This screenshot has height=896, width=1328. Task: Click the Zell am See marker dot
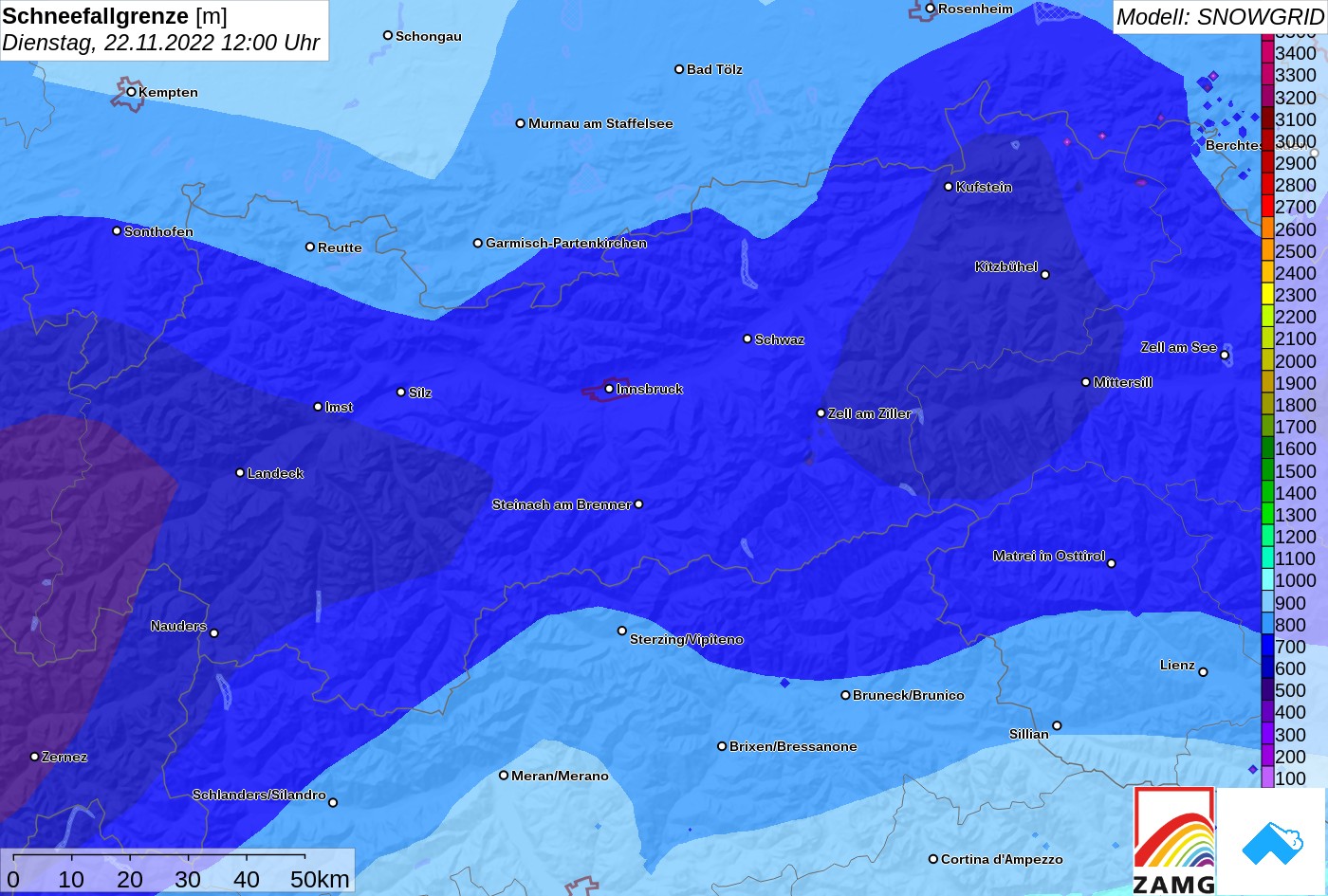1225,356
